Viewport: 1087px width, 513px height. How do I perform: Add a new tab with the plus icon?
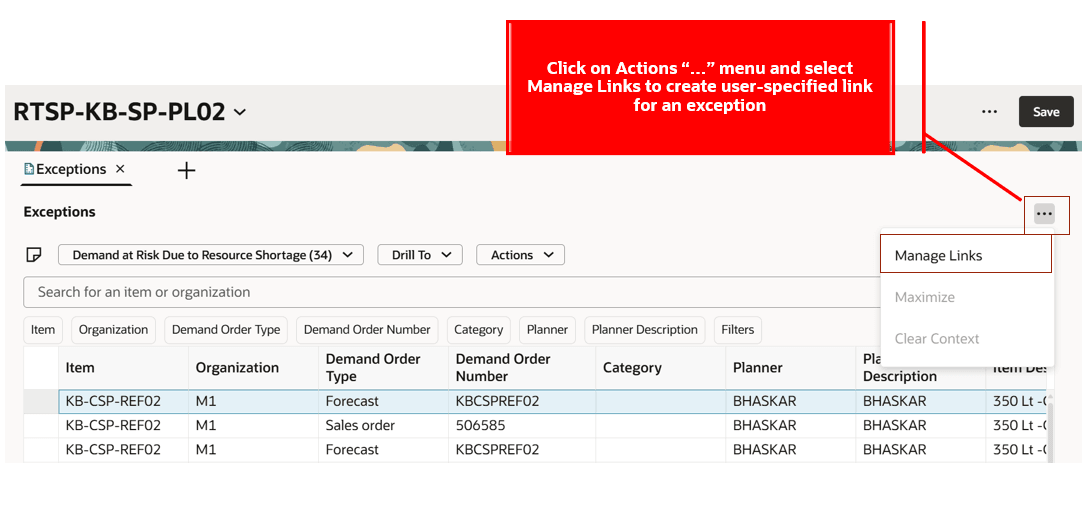[x=186, y=171]
